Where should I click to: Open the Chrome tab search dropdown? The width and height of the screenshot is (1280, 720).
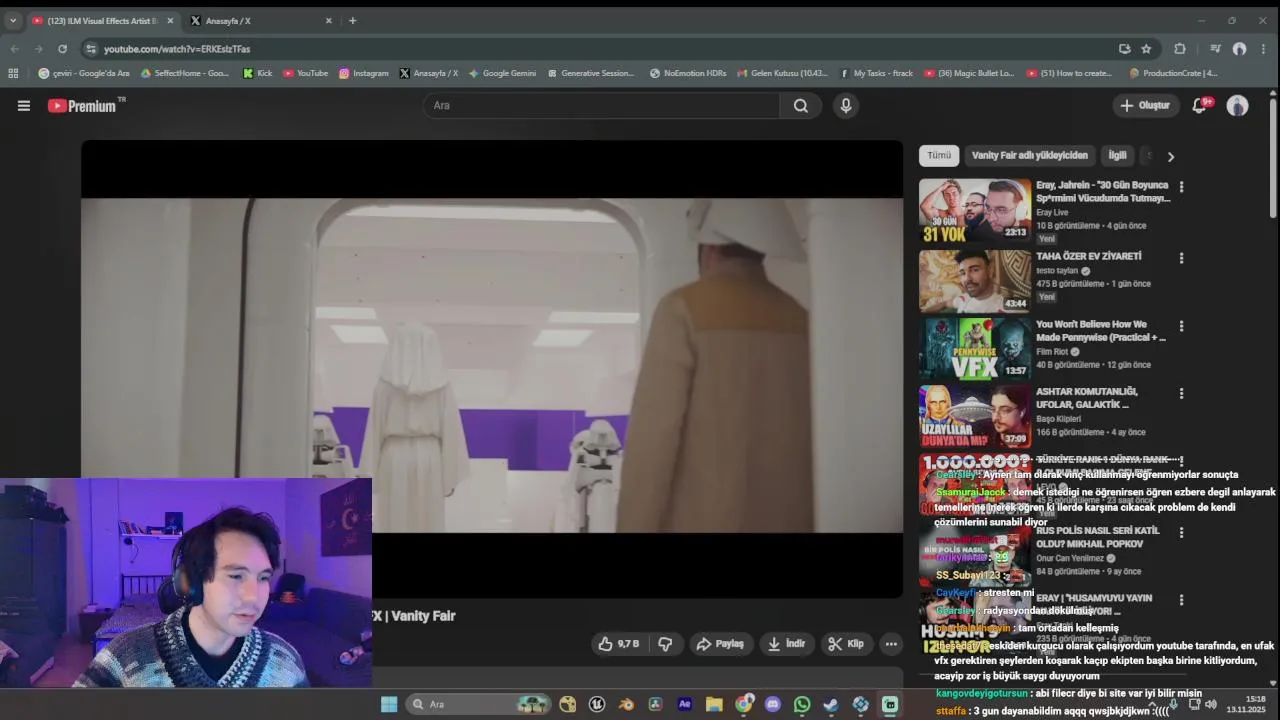tap(13, 20)
